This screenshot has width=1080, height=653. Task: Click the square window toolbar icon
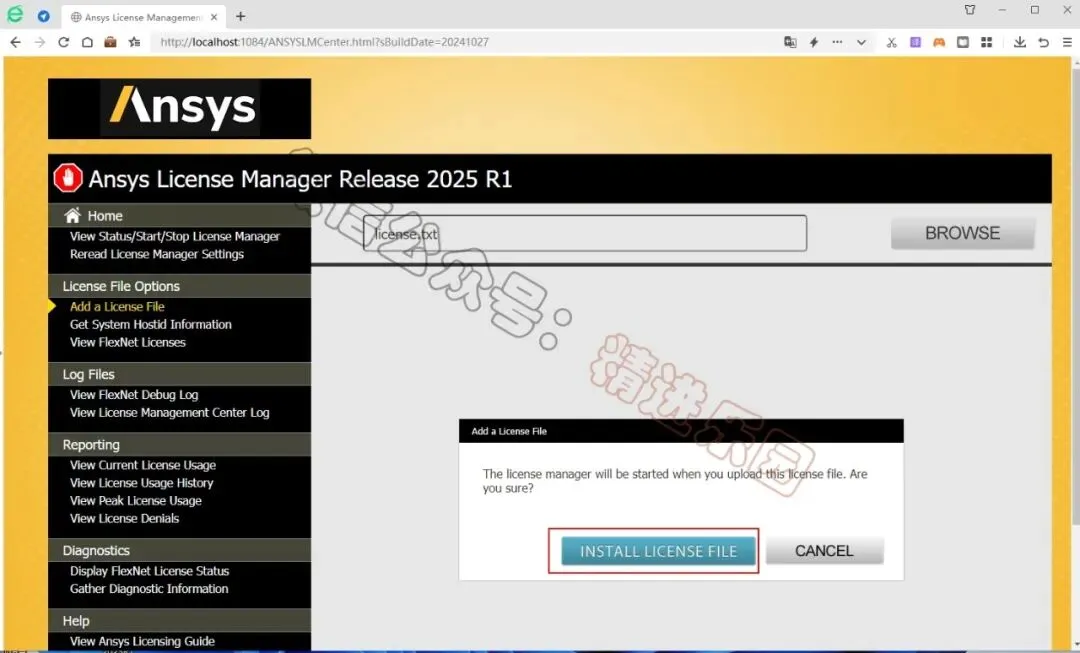[x=962, y=42]
